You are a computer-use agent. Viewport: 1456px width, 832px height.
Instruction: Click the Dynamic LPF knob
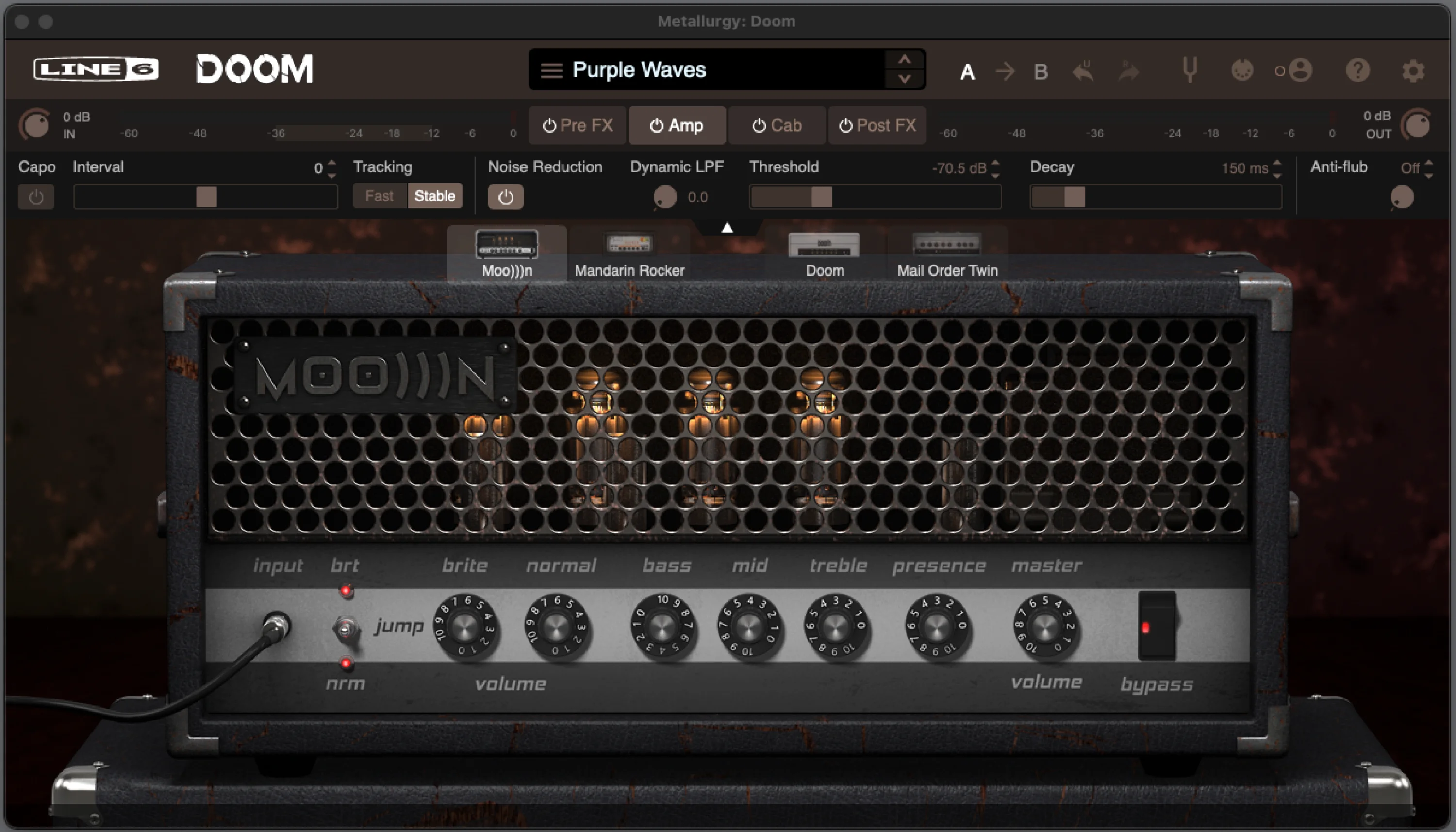(664, 197)
